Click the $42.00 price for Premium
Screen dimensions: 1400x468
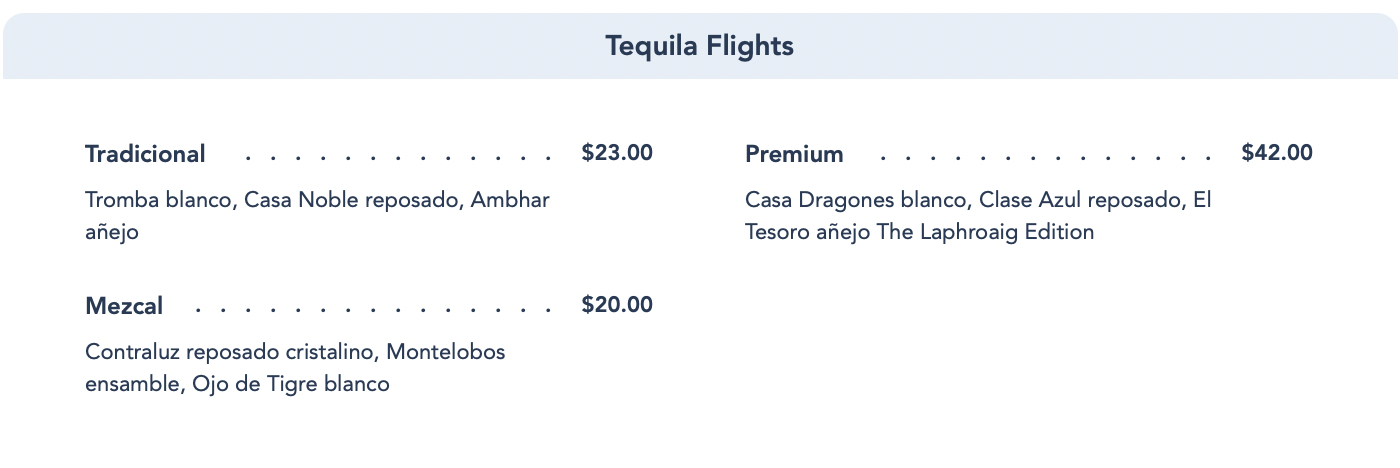[1277, 153]
